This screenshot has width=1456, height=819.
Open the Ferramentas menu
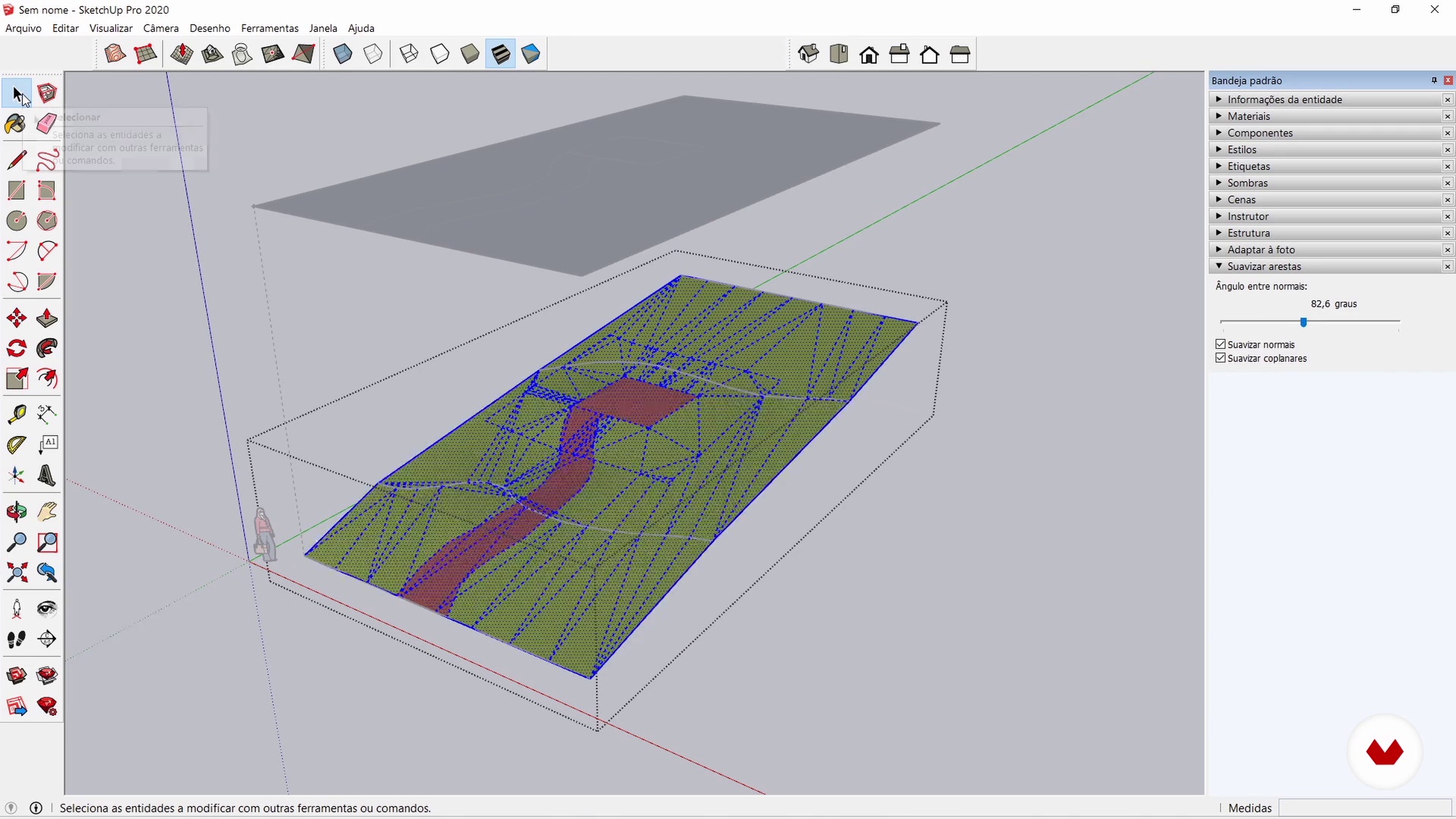point(269,28)
